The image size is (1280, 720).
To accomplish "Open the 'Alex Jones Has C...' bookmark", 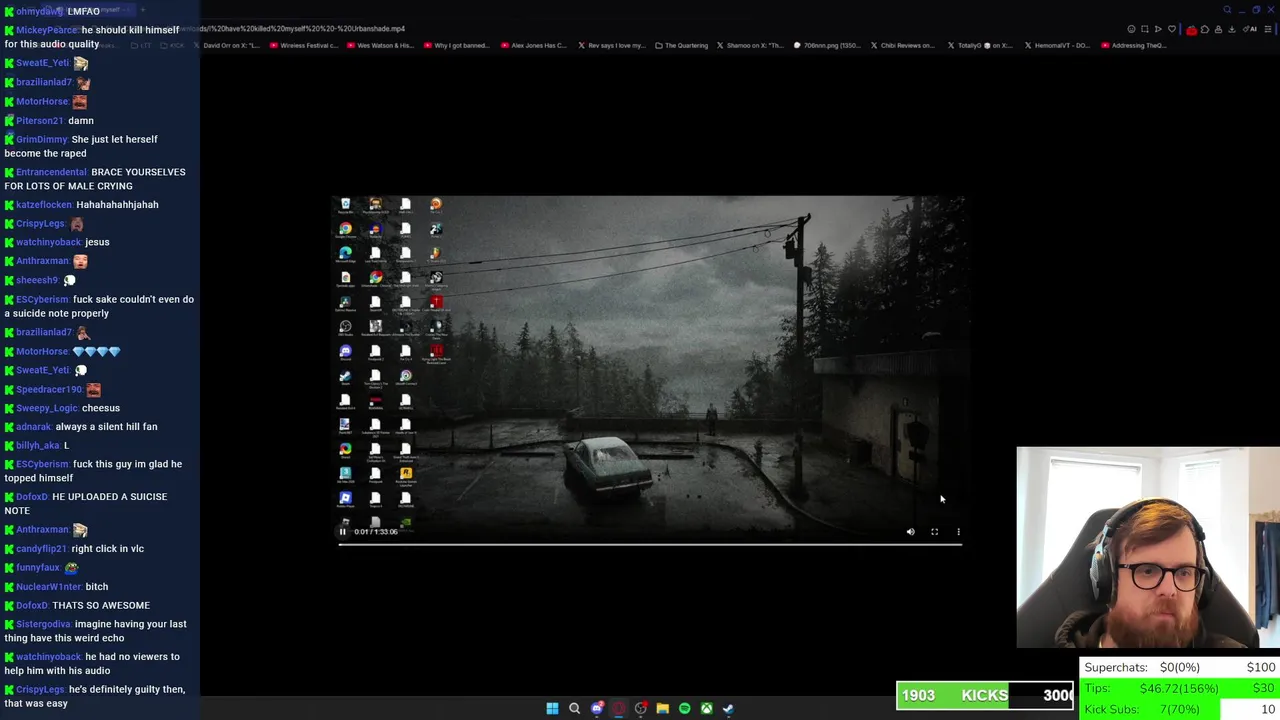I will [x=534, y=45].
